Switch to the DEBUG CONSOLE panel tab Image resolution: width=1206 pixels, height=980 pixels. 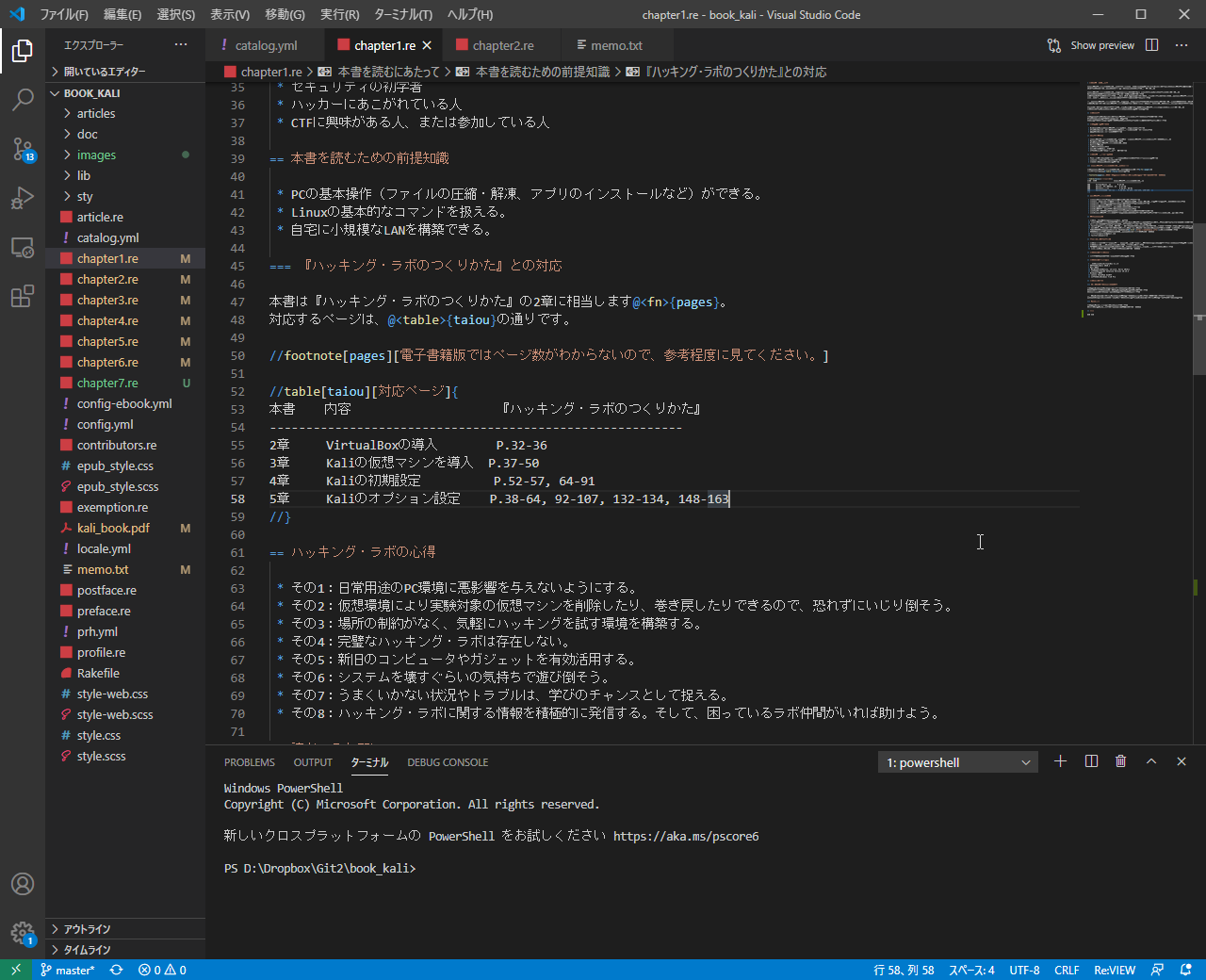pyautogui.click(x=448, y=762)
